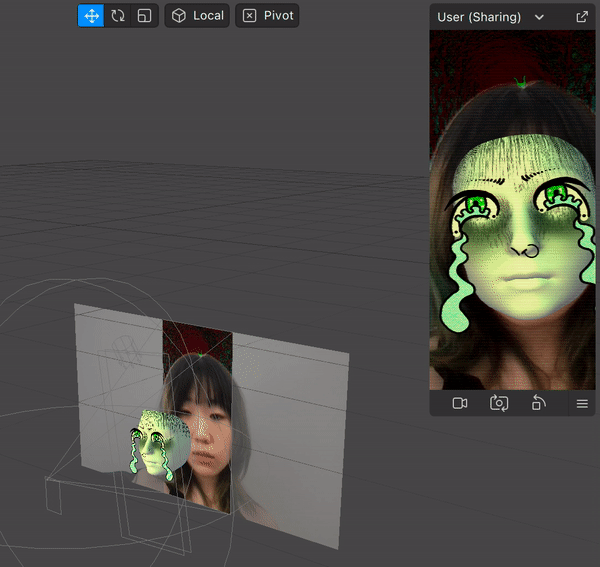Click the rotate device icon
This screenshot has height=567, width=600.
coord(538,403)
